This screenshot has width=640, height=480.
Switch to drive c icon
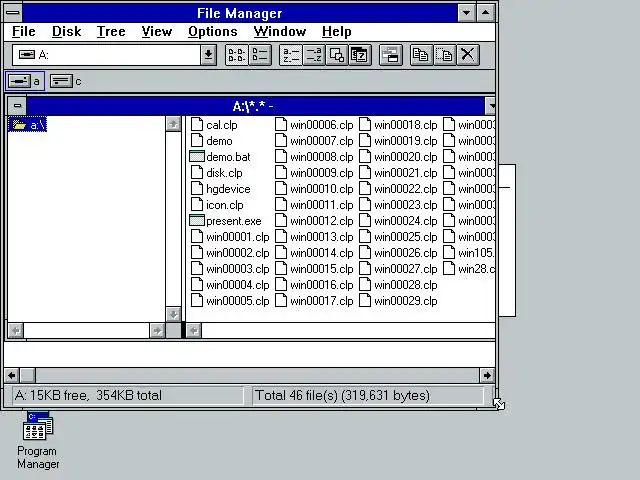point(66,81)
